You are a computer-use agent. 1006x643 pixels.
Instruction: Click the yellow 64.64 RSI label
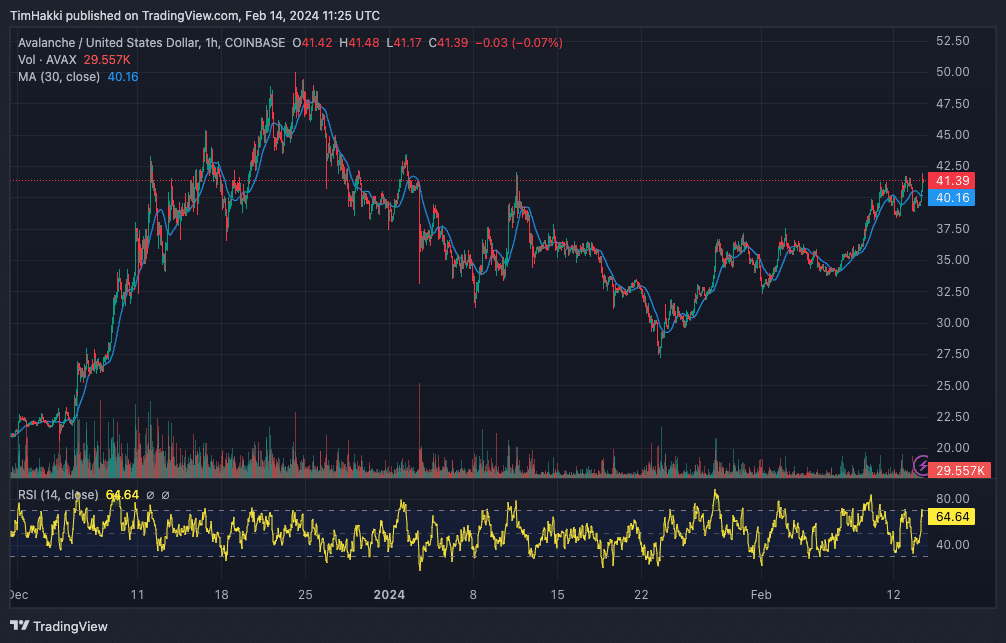coord(951,517)
